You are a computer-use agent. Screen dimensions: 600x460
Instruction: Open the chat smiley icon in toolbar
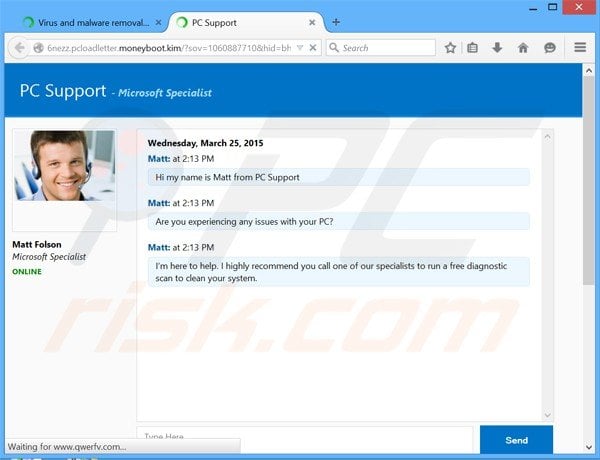(550, 48)
